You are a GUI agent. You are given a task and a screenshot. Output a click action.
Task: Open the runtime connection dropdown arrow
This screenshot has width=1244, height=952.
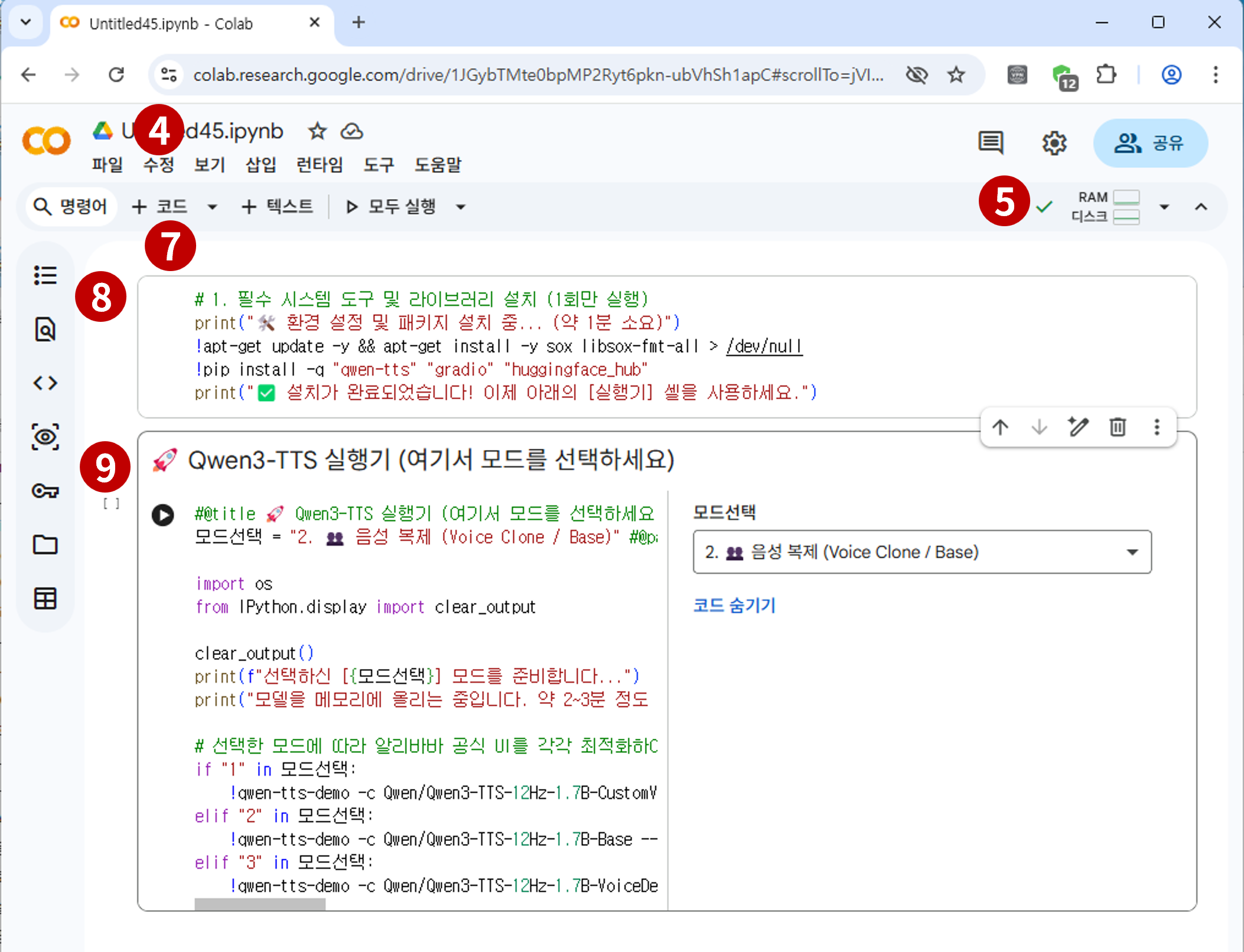pyautogui.click(x=1164, y=207)
